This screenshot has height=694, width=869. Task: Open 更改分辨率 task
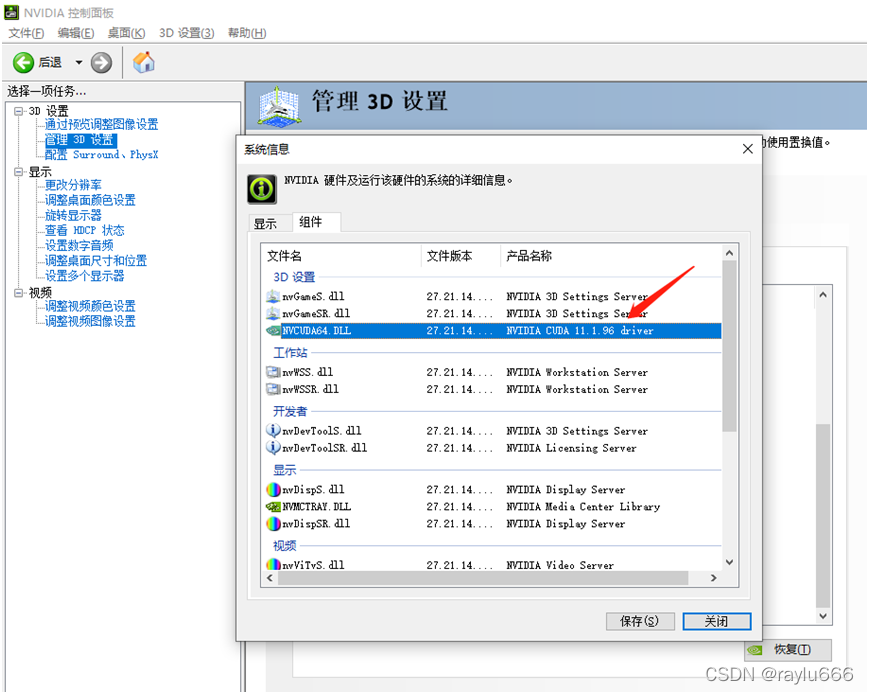point(73,185)
